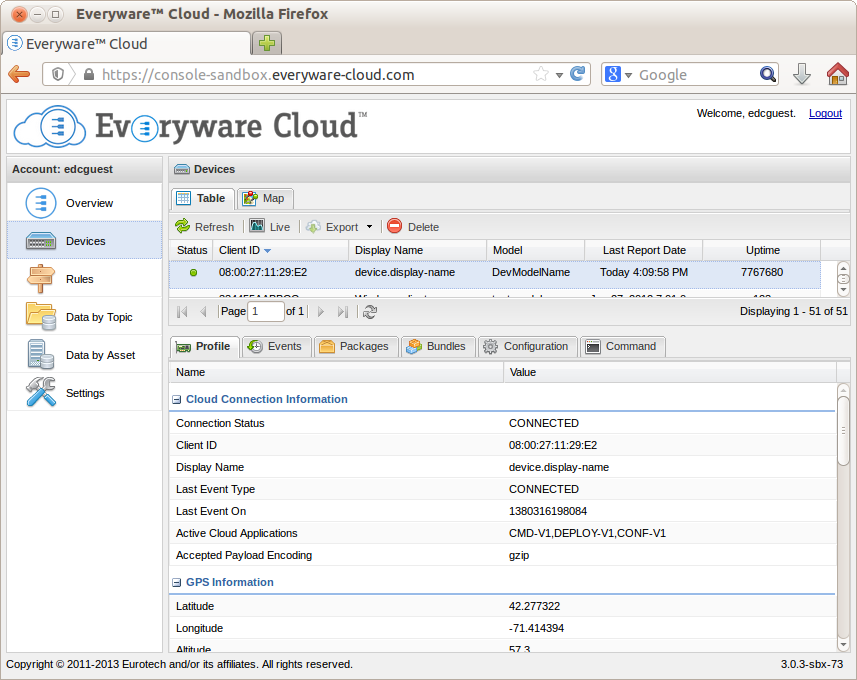Open the browser downloads arrow

click(x=801, y=74)
